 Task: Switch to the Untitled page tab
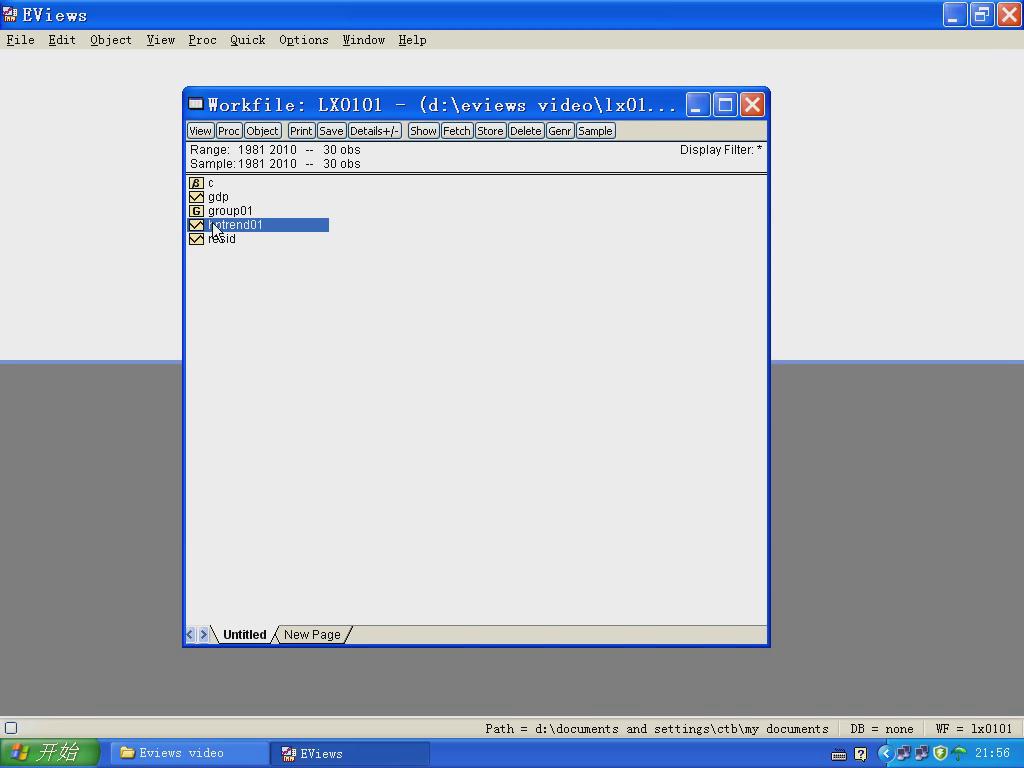244,635
